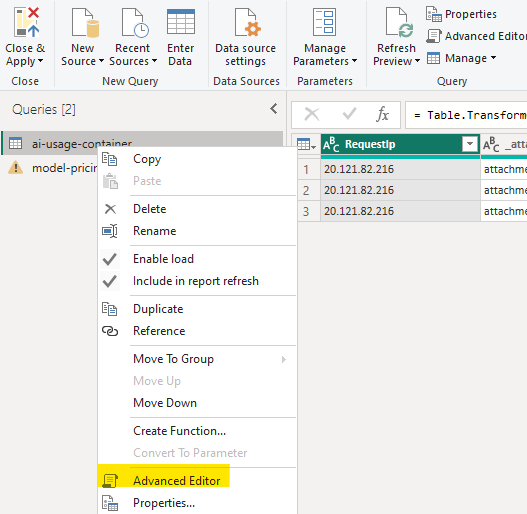Open the table options icon beside RequestIp
Image resolution: width=527 pixels, height=514 pixels.
click(x=306, y=144)
